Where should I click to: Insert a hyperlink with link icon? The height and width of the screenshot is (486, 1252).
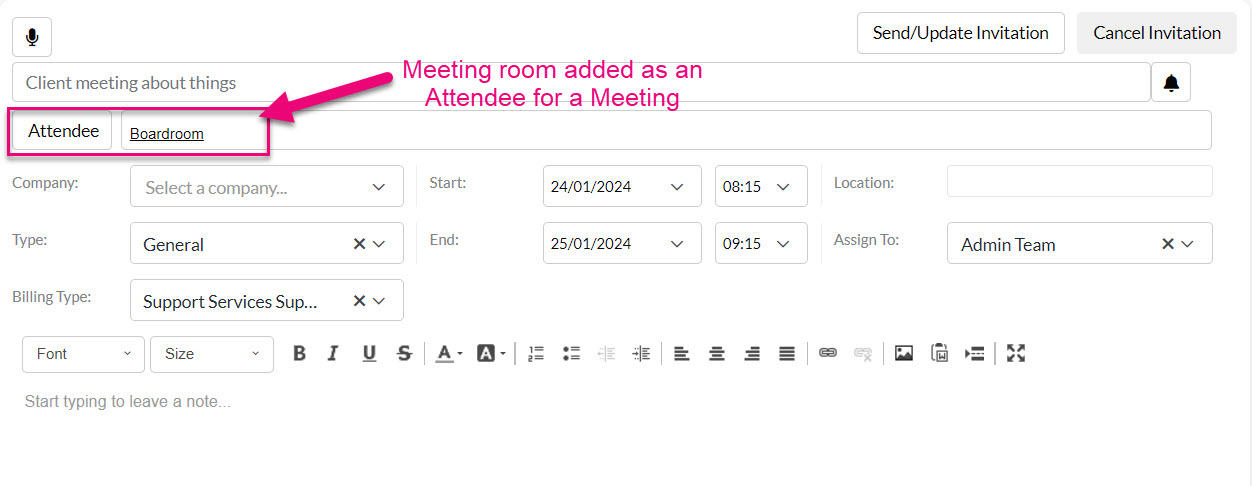pos(827,353)
